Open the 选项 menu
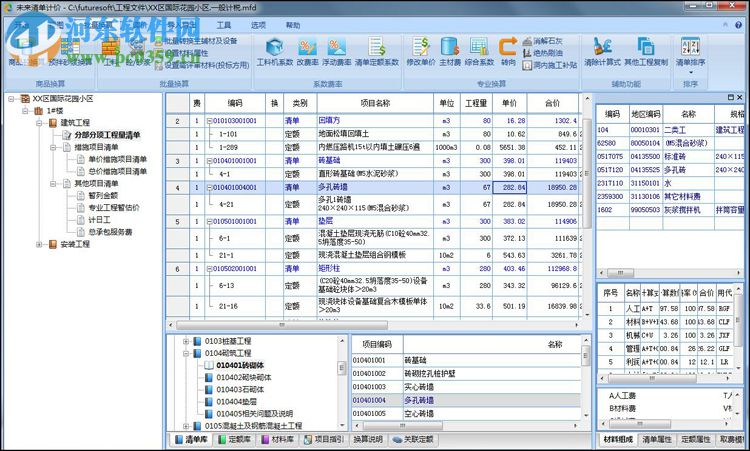The width and height of the screenshot is (750, 451). pyautogui.click(x=258, y=25)
